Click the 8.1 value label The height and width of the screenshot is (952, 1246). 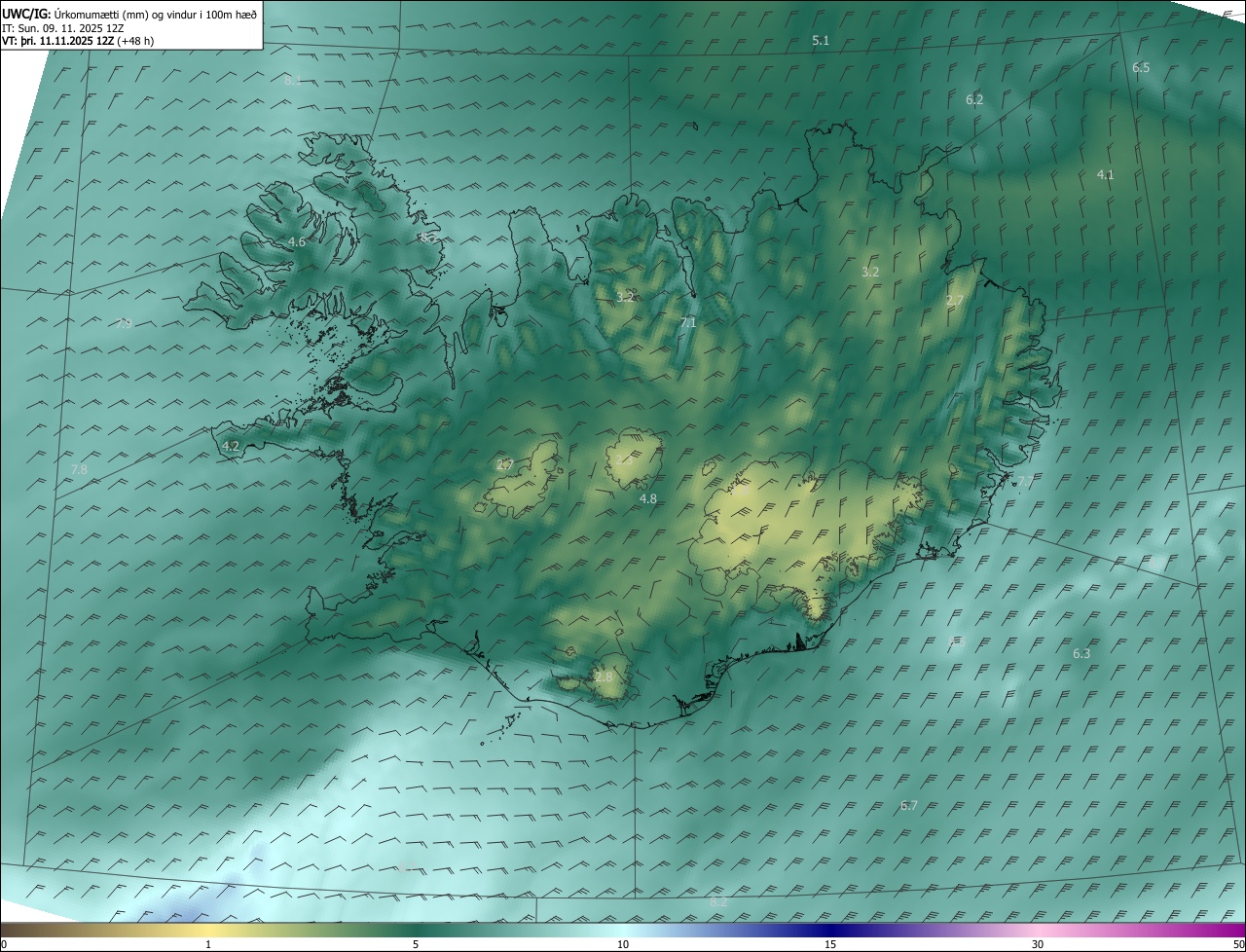[293, 80]
